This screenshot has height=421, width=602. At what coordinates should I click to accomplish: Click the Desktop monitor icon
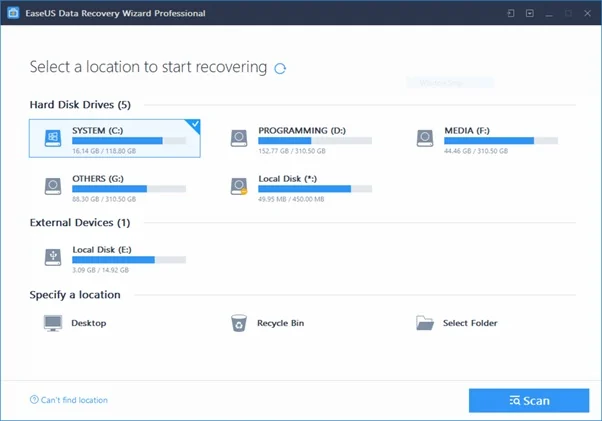(53, 323)
